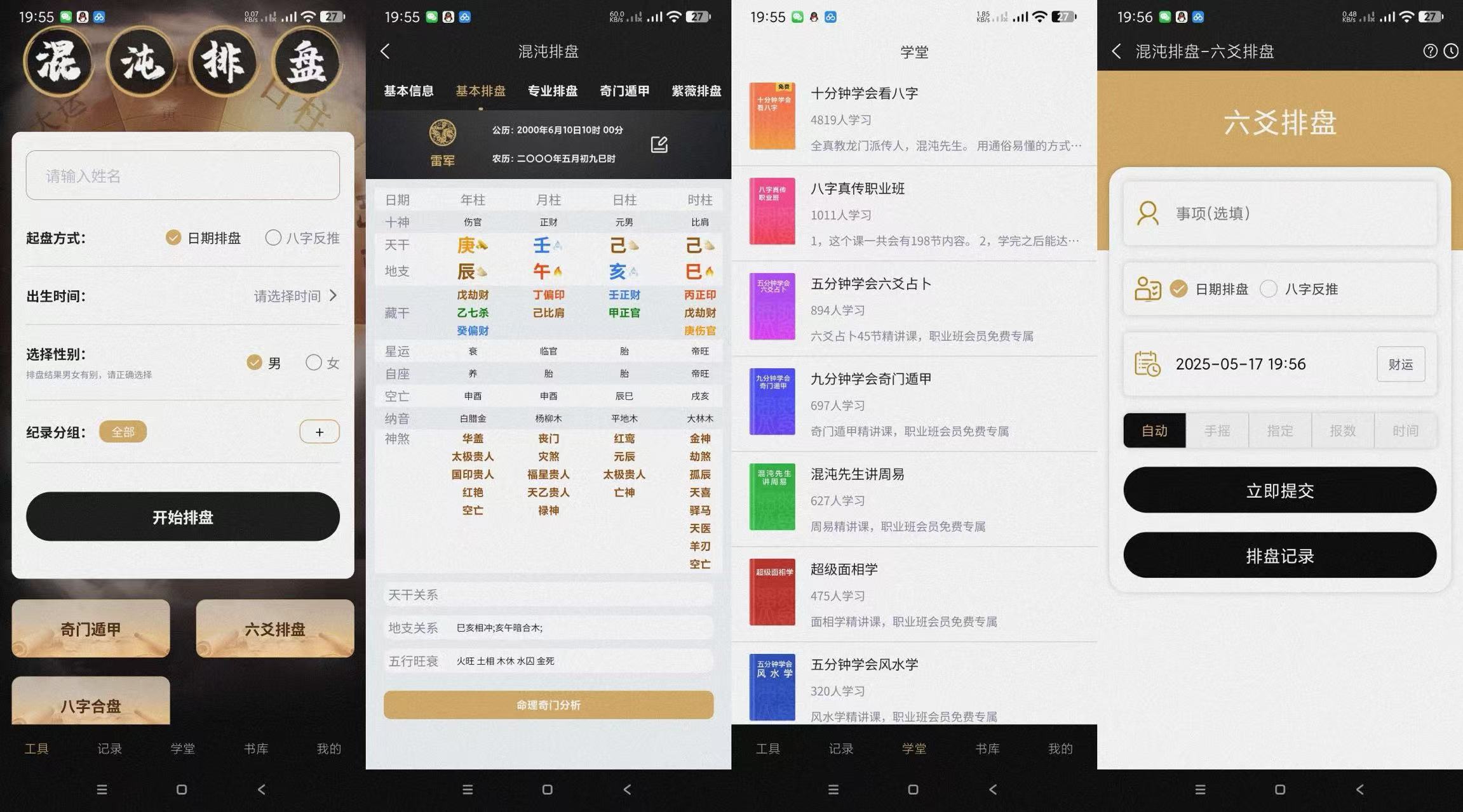
Task: Tap the question mark help icon on 六爻排盘 page
Action: pos(1430,51)
